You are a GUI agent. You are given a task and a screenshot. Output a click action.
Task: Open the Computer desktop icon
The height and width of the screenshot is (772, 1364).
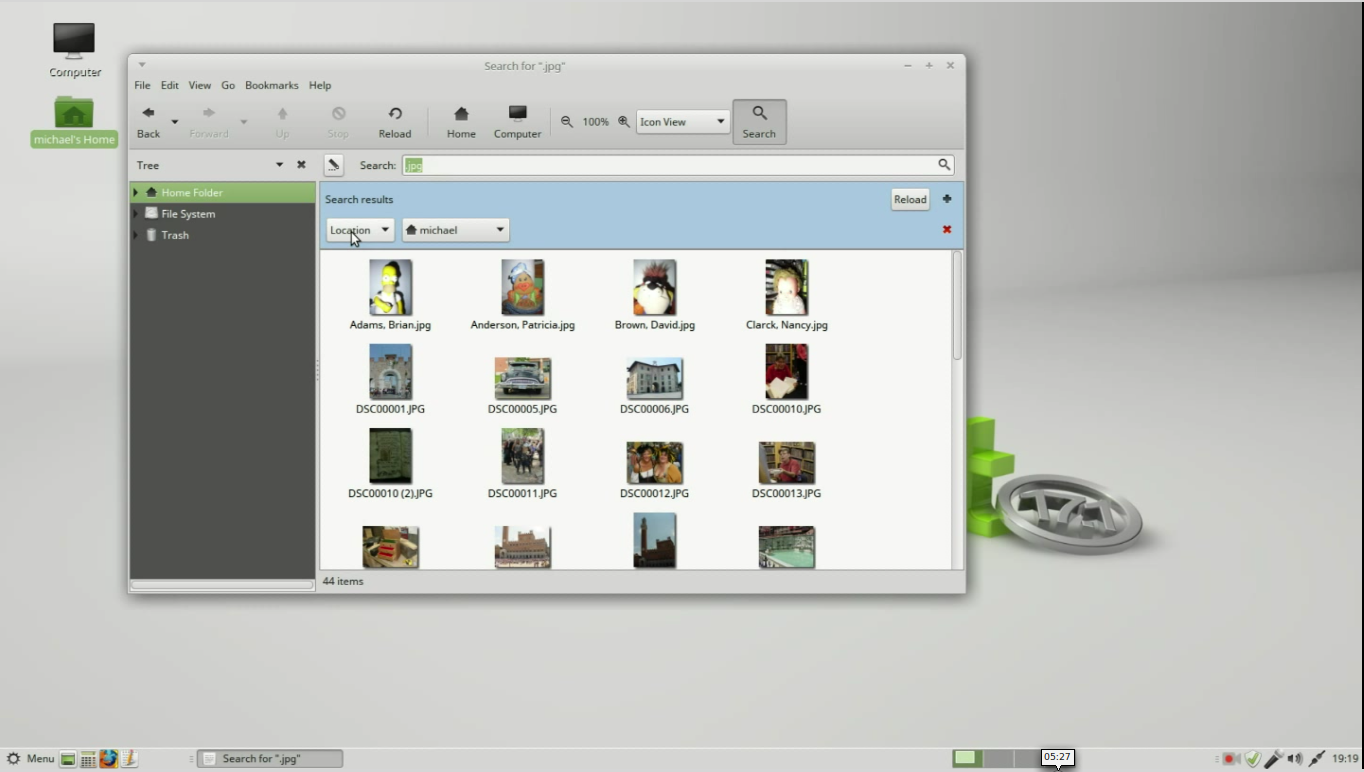[x=74, y=50]
